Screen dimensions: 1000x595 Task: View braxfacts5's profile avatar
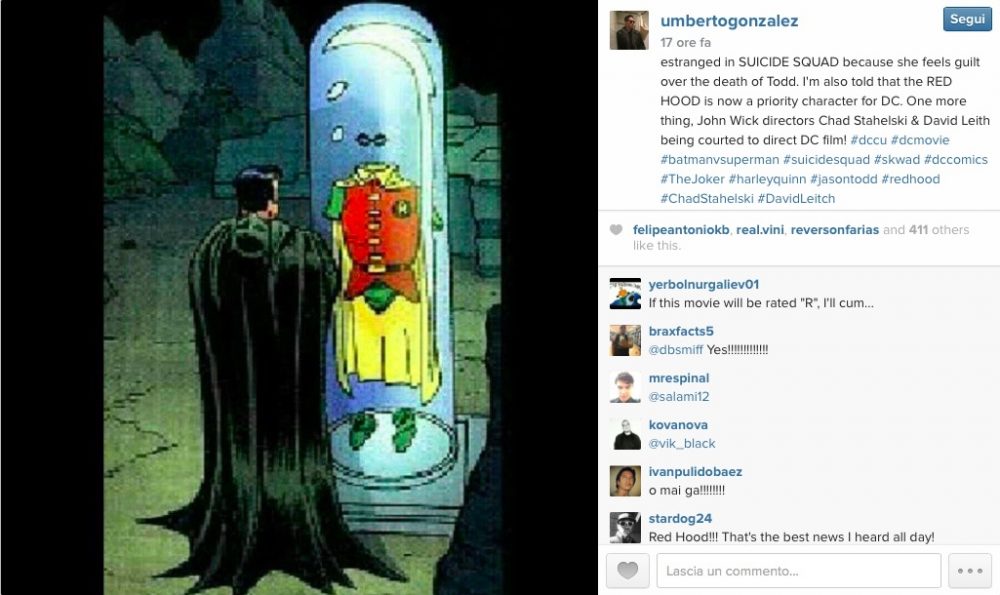(x=625, y=340)
